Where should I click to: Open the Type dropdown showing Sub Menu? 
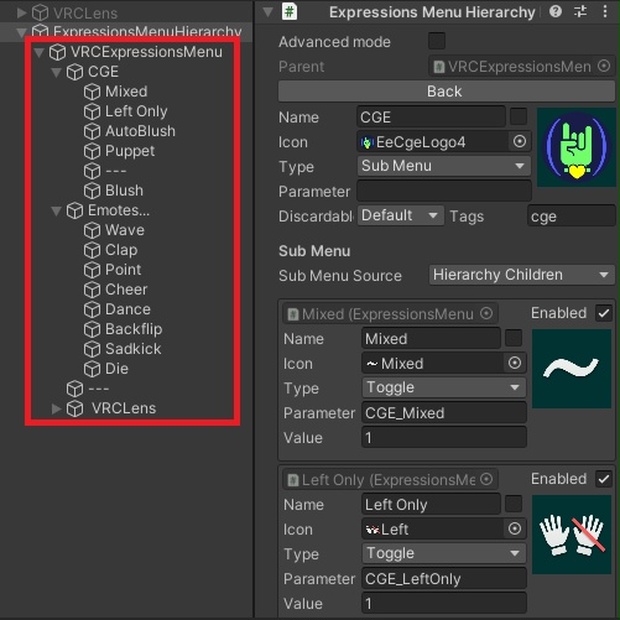pyautogui.click(x=443, y=166)
